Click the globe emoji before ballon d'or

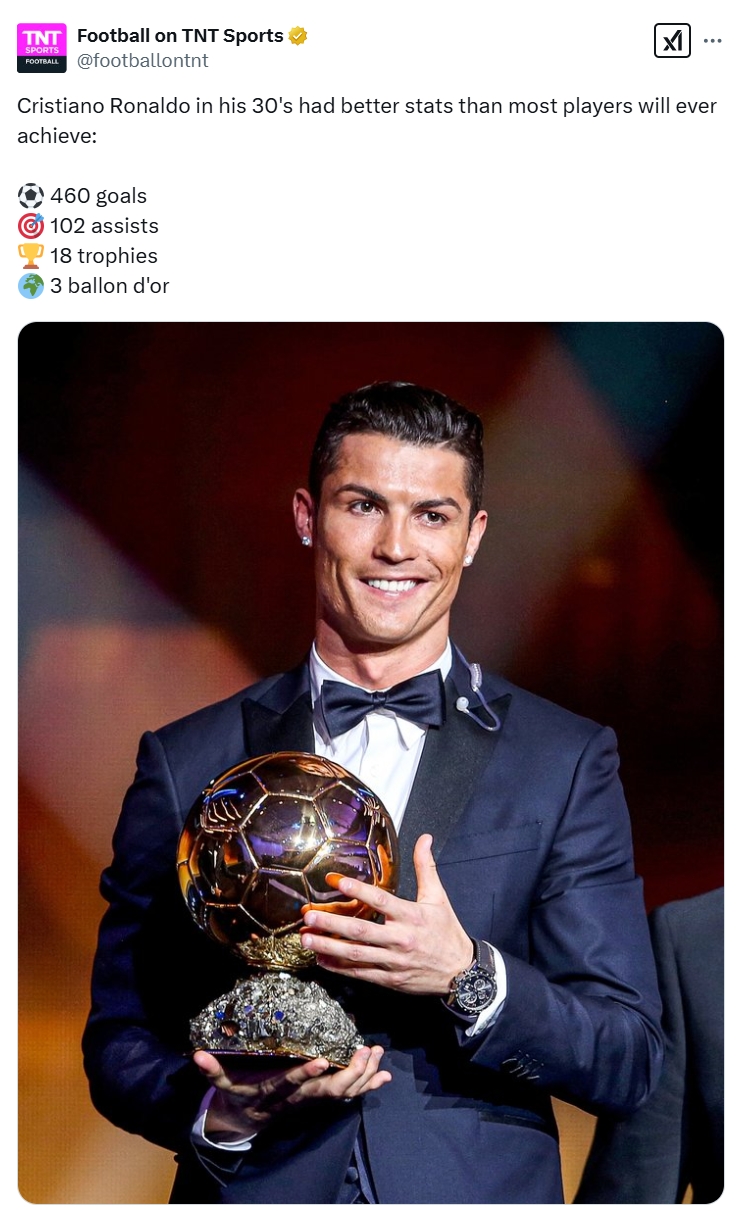pyautogui.click(x=31, y=286)
